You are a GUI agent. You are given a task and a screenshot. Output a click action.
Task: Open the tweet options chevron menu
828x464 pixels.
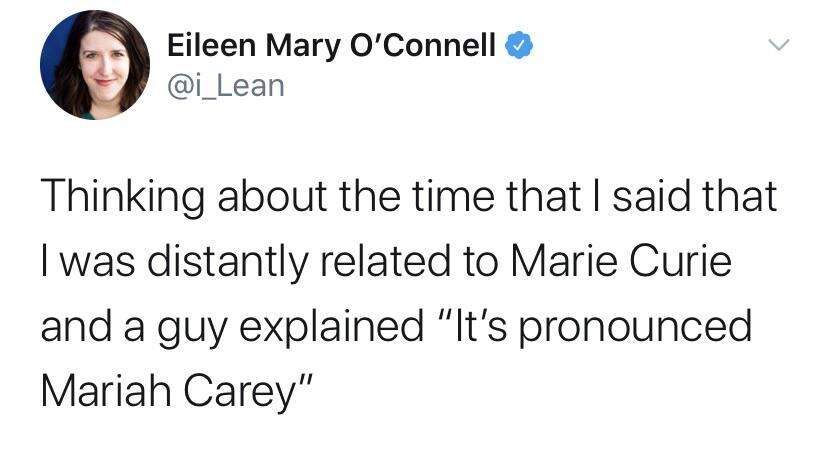click(x=779, y=45)
